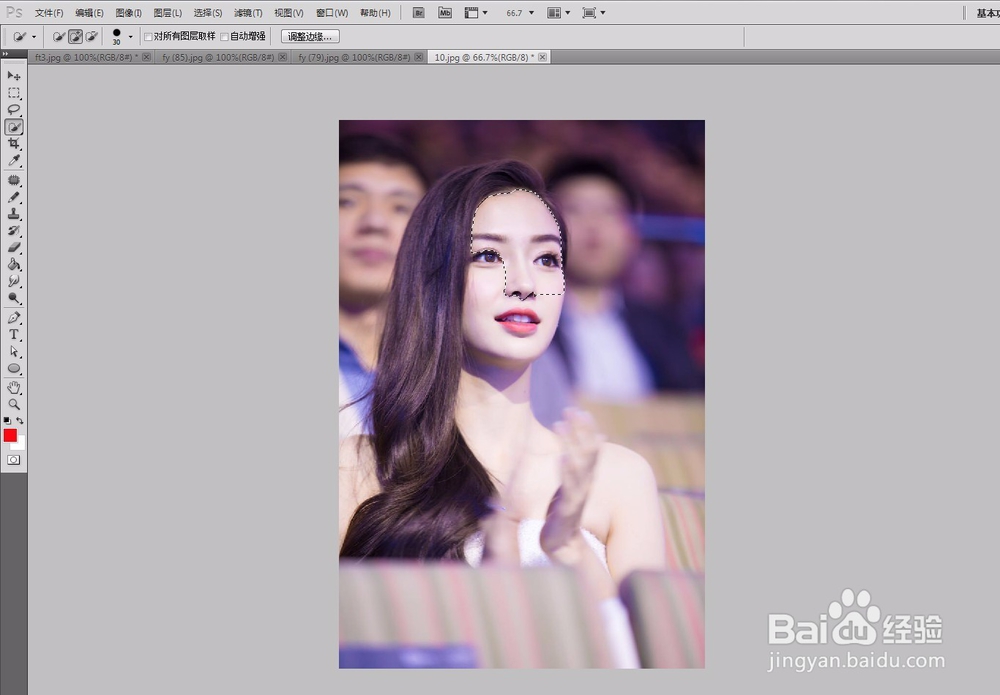Choose Add to Selection mode

75,36
